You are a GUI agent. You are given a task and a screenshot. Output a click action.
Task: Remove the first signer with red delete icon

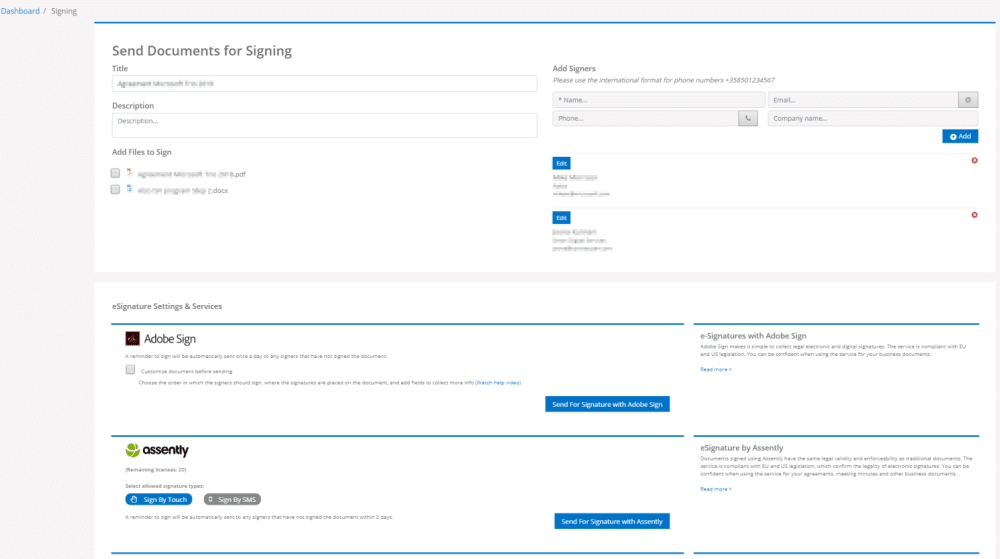974,161
